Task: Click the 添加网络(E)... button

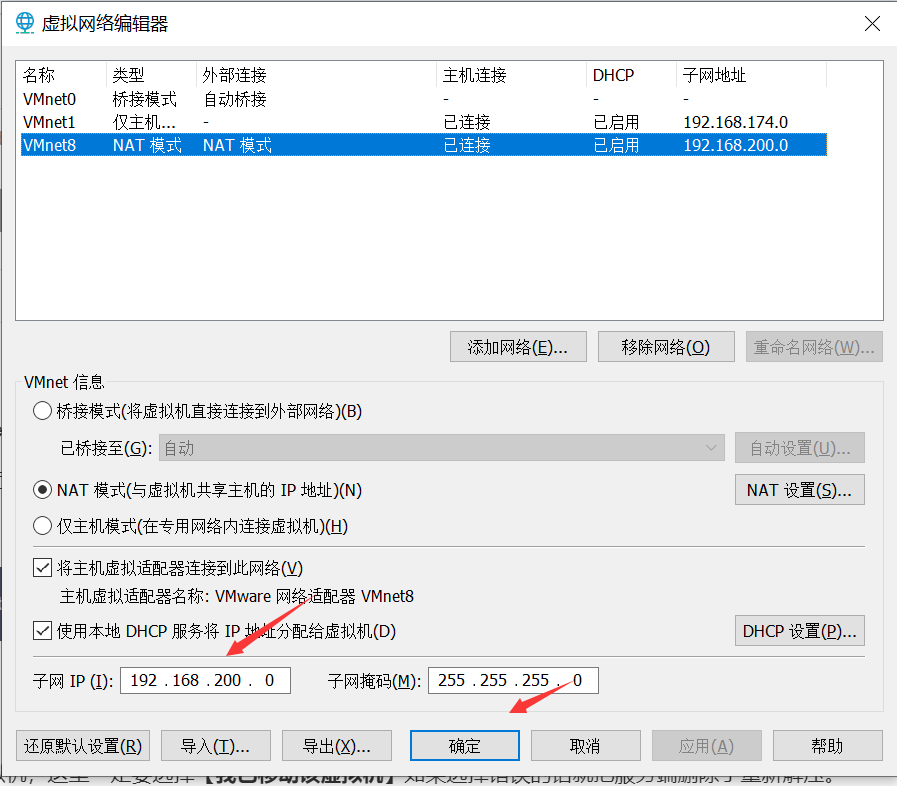Action: [x=518, y=347]
